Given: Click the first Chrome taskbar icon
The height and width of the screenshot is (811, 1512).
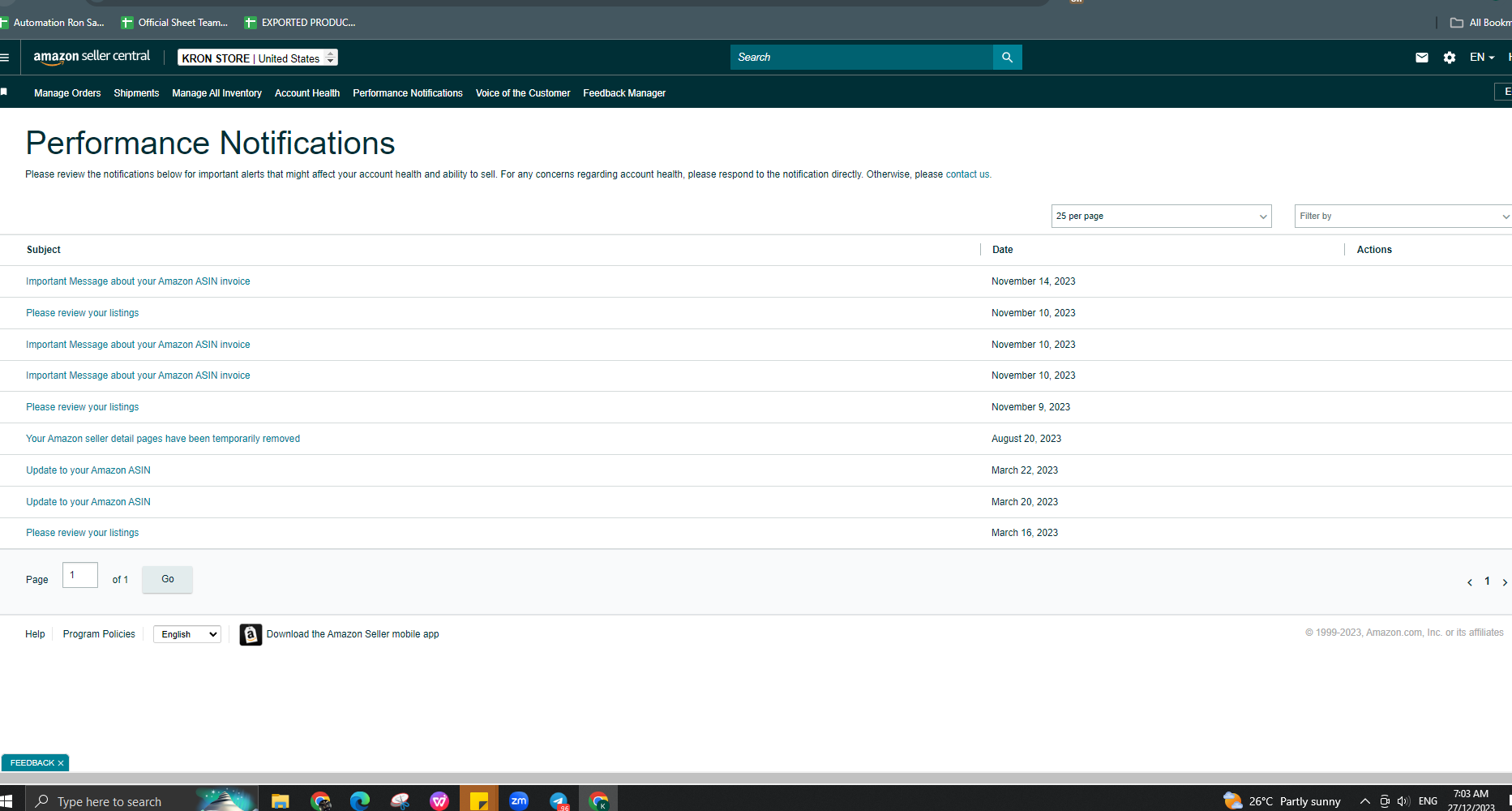Looking at the screenshot, I should coord(320,801).
